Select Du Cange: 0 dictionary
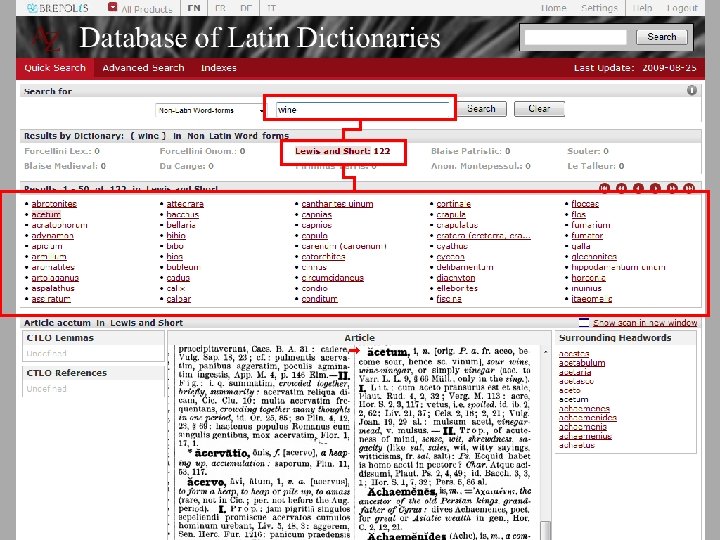 tap(186, 166)
